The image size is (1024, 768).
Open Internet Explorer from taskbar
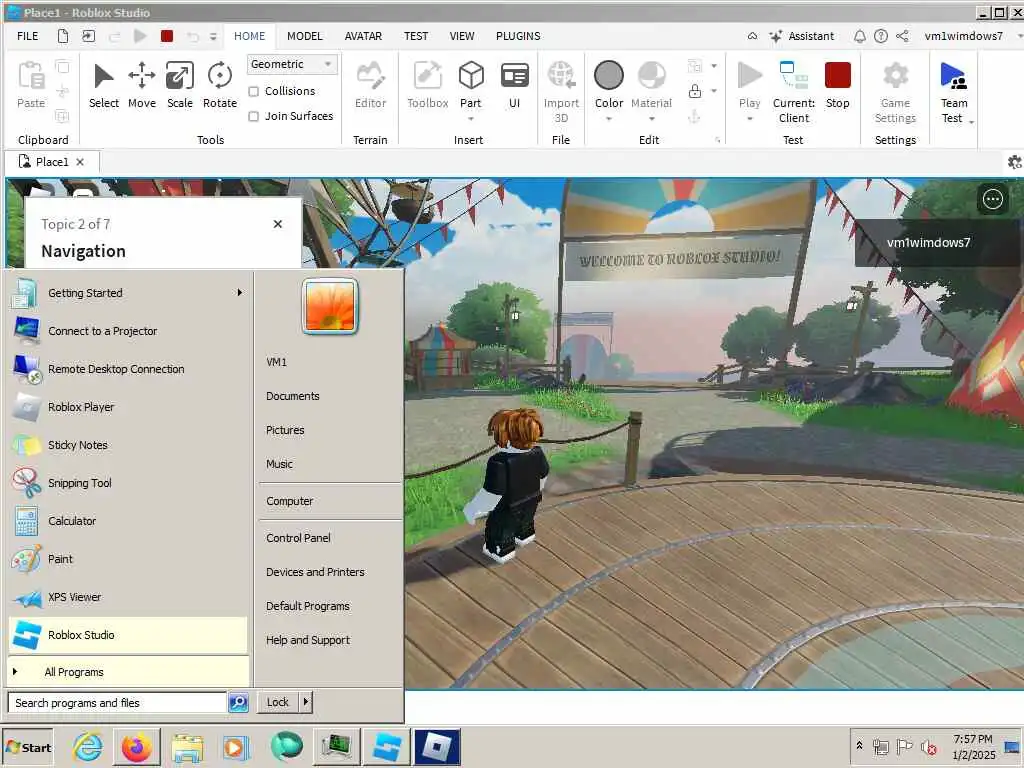click(88, 747)
